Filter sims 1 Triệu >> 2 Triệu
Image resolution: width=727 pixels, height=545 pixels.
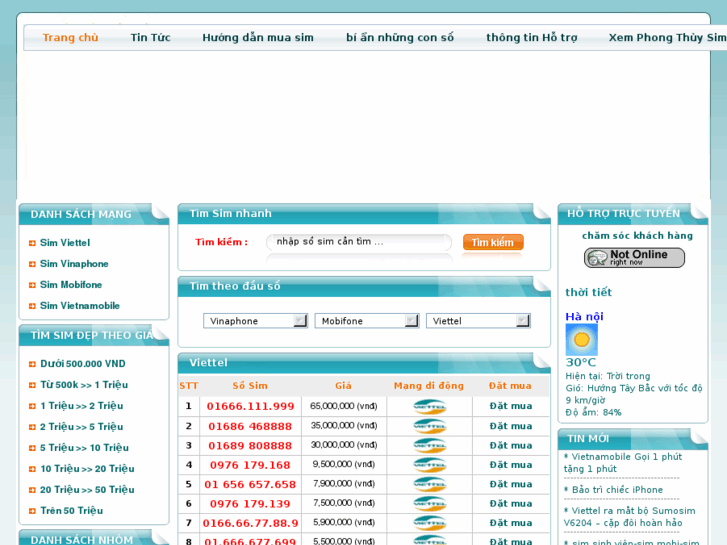point(82,405)
